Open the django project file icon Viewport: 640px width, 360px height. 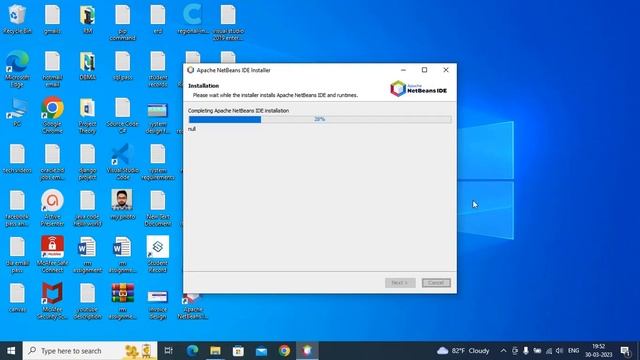87,161
